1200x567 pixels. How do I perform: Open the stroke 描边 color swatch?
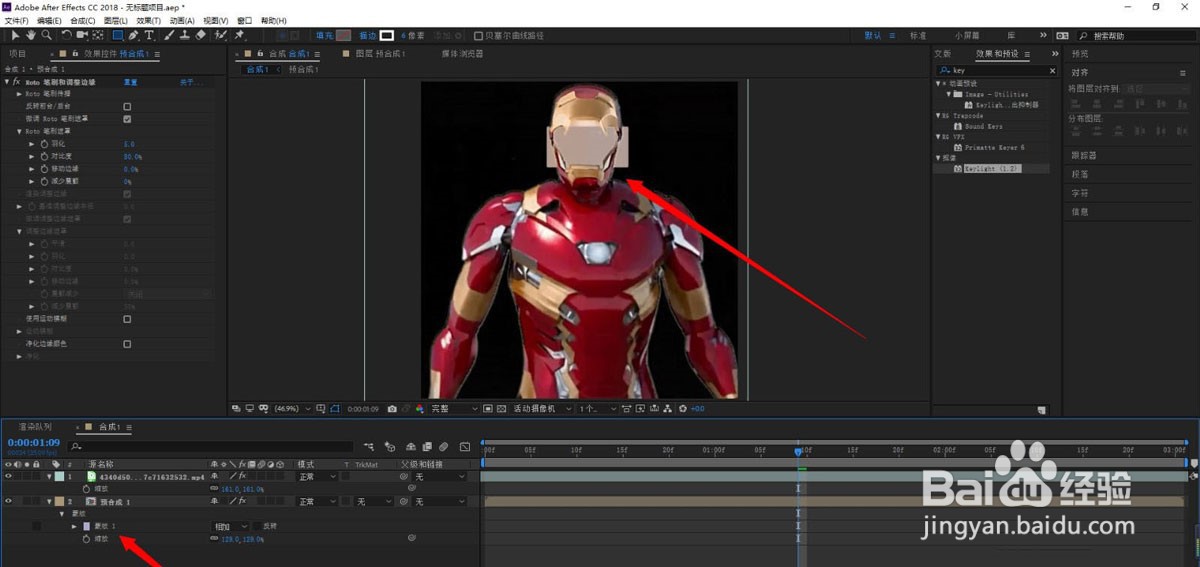[387, 35]
